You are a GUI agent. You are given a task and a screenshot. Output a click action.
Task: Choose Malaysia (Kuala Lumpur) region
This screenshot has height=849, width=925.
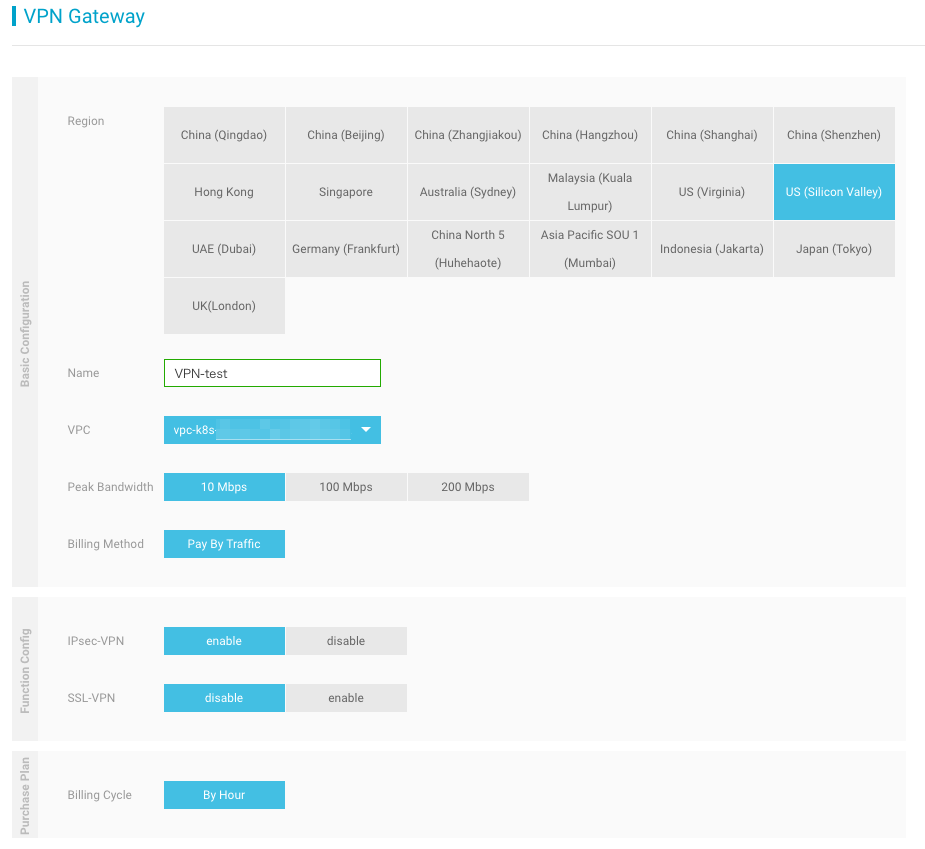click(x=590, y=192)
